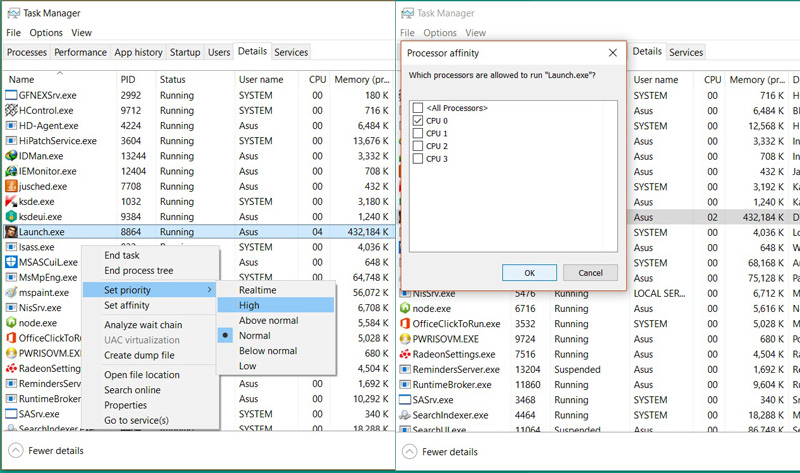The width and height of the screenshot is (800, 473).
Task: Enable the CPU 2 checkbox
Action: [x=418, y=146]
